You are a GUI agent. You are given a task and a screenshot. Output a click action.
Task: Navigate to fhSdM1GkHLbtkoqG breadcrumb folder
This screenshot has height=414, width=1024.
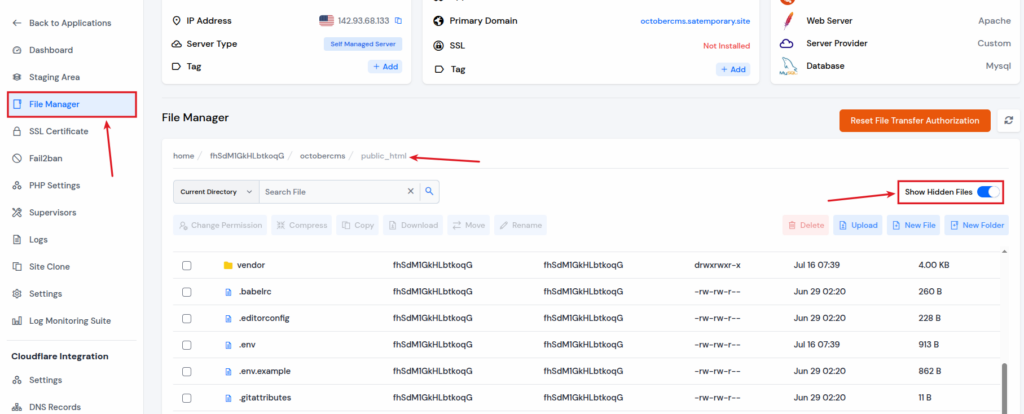tap(247, 156)
